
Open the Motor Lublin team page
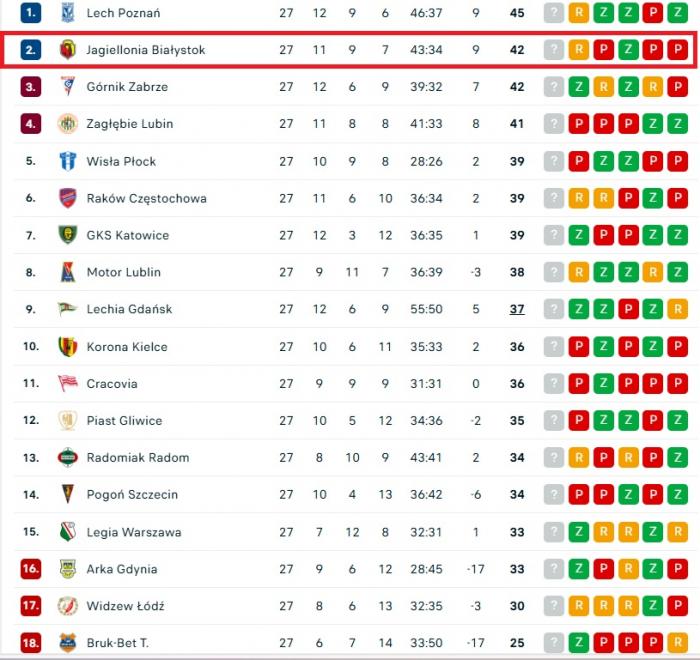pos(123,272)
